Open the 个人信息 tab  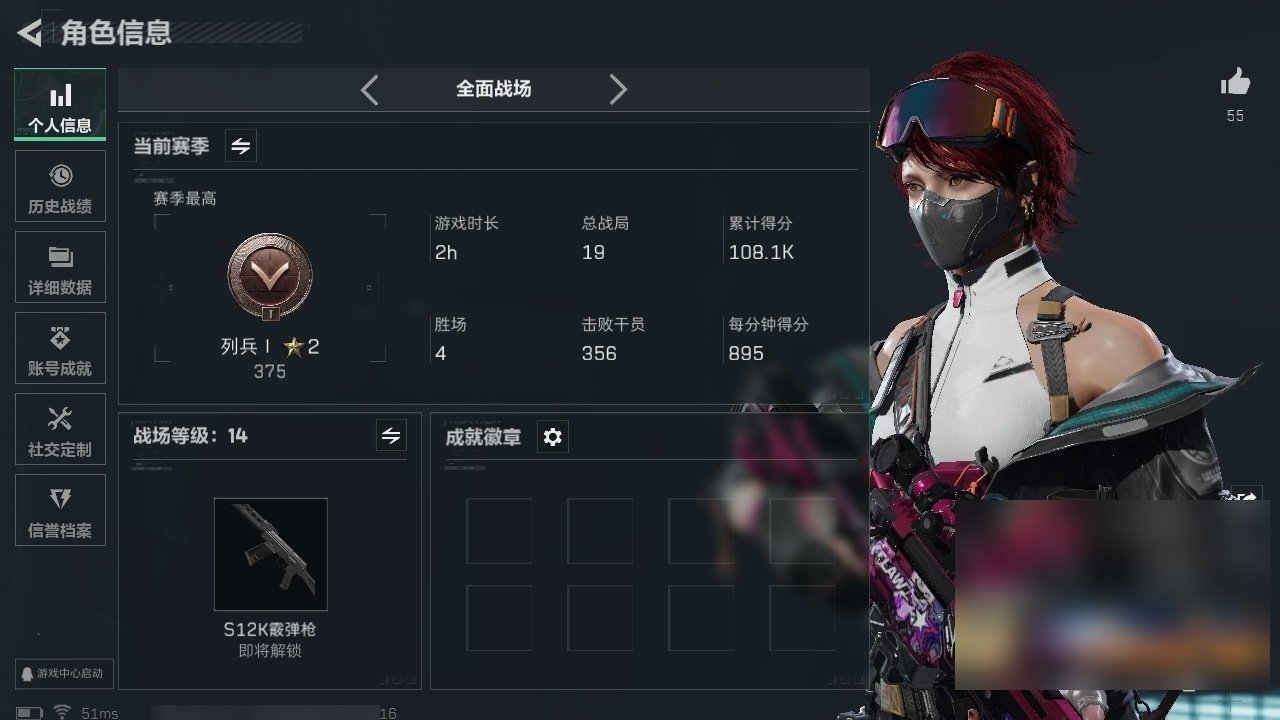click(x=60, y=105)
